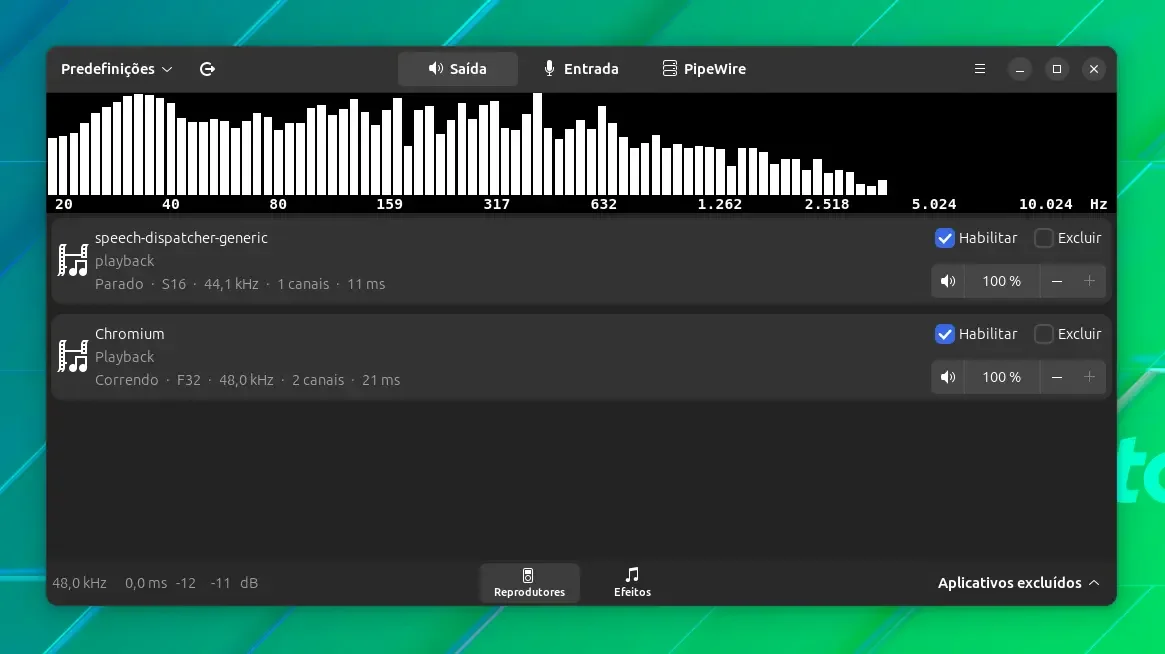The height and width of the screenshot is (654, 1165).
Task: Increase Chromium volume with plus button
Action: [1089, 377]
